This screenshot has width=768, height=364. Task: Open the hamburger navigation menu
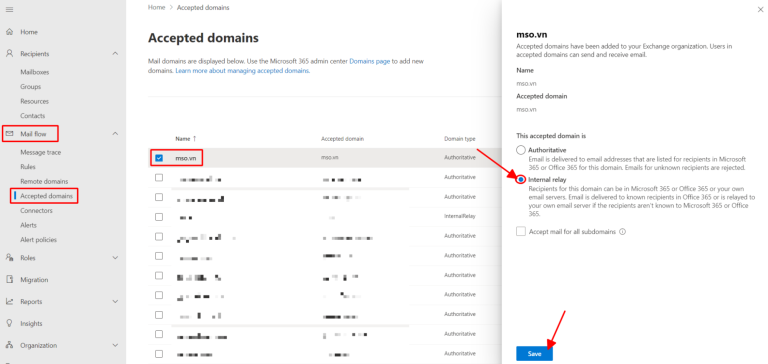[x=9, y=10]
